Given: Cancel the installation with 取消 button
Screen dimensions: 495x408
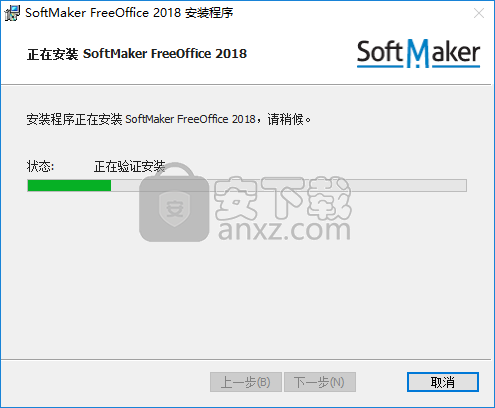Looking at the screenshot, I should click(443, 382).
